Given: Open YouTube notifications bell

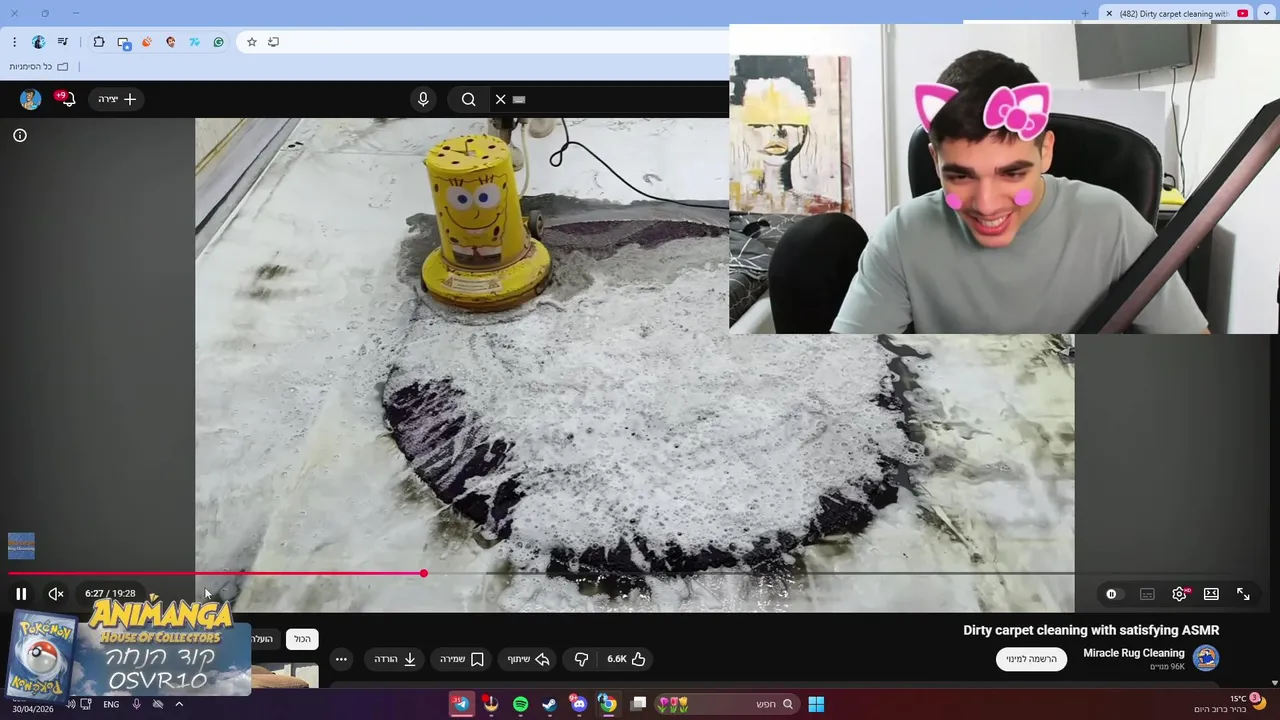Looking at the screenshot, I should pos(67,99).
